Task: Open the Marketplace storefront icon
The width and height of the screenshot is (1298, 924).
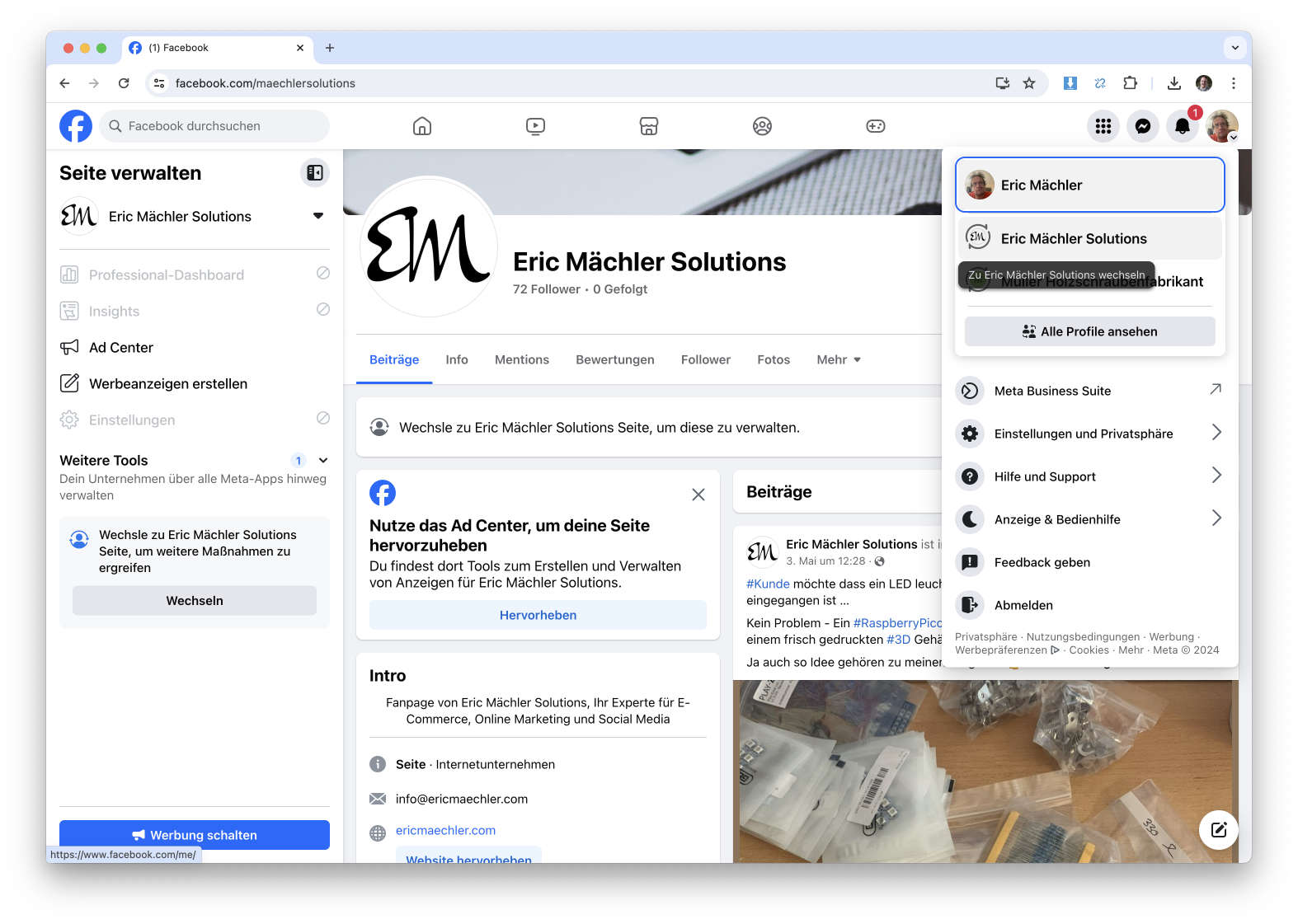Action: [x=649, y=126]
